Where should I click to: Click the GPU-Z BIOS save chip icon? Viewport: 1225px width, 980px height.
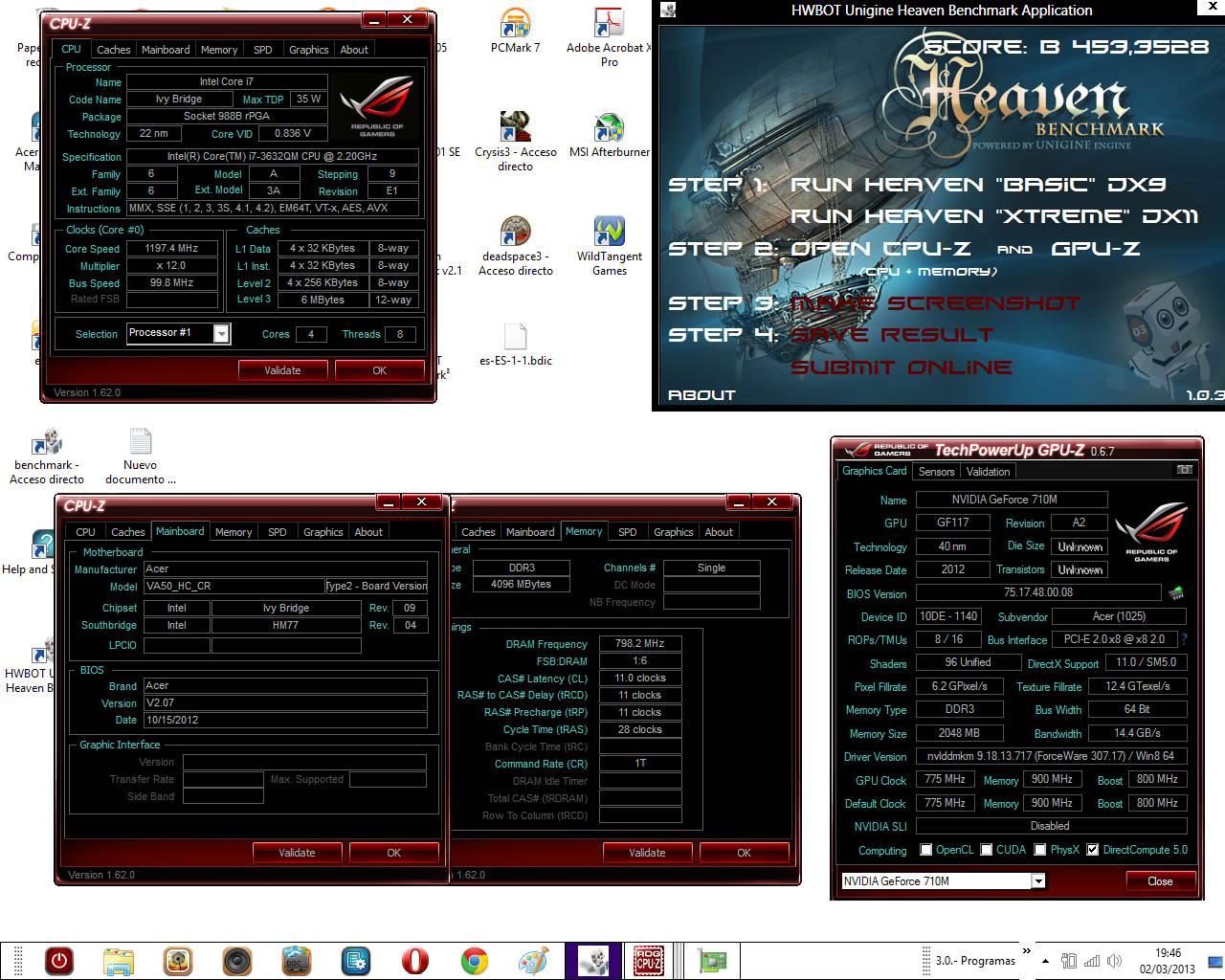click(1176, 593)
